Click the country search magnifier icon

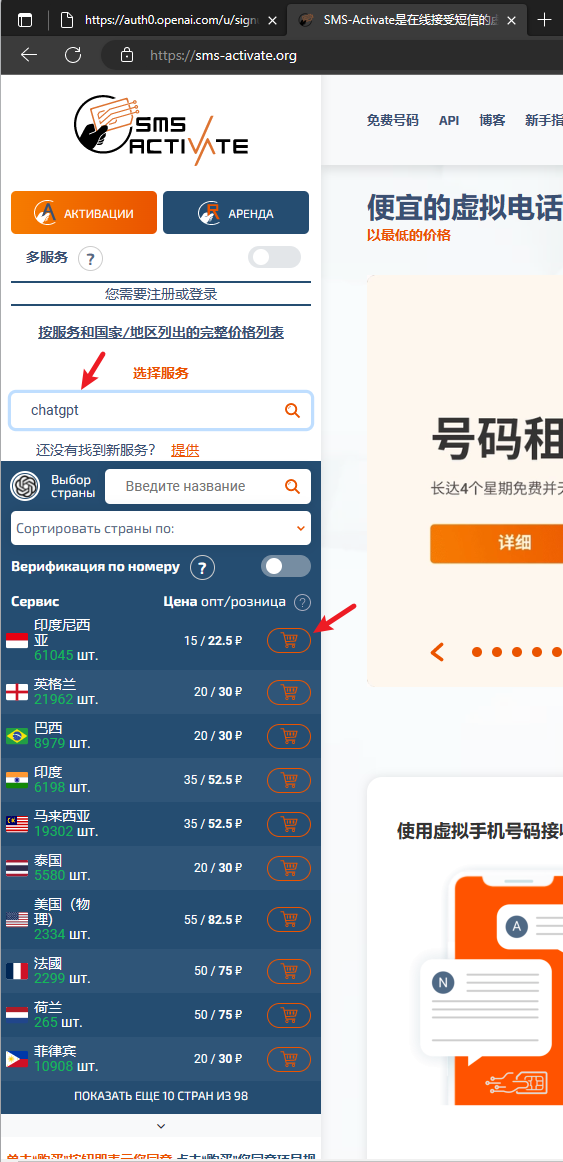click(293, 486)
